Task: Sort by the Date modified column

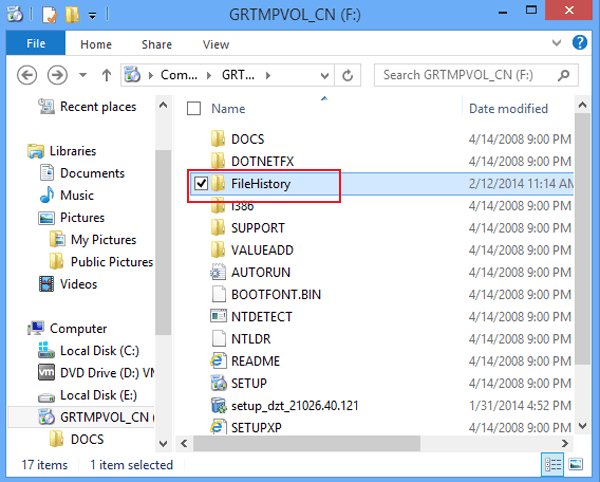Action: (509, 109)
